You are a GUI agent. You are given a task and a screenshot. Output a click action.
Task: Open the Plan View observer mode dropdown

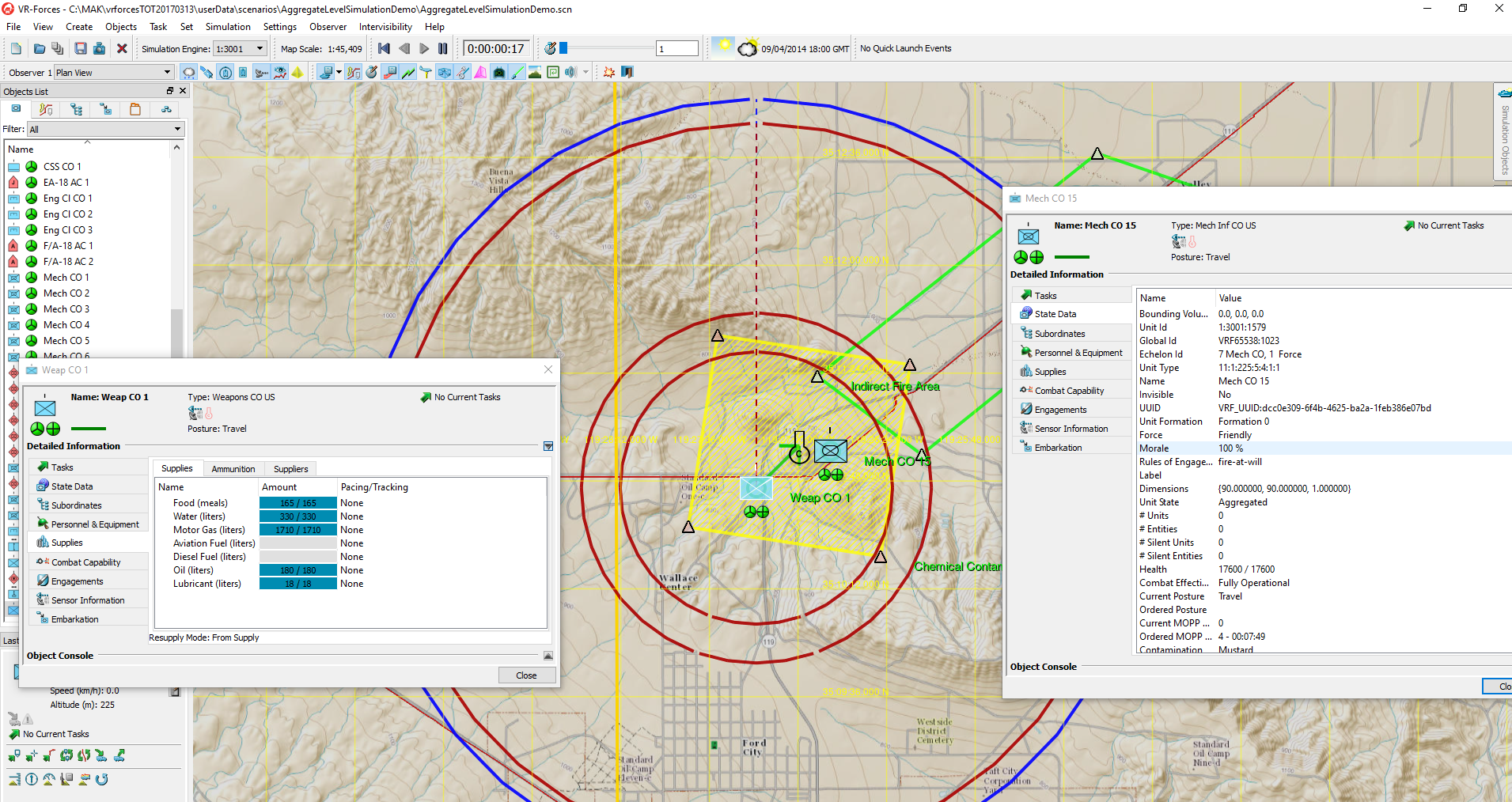[113, 72]
